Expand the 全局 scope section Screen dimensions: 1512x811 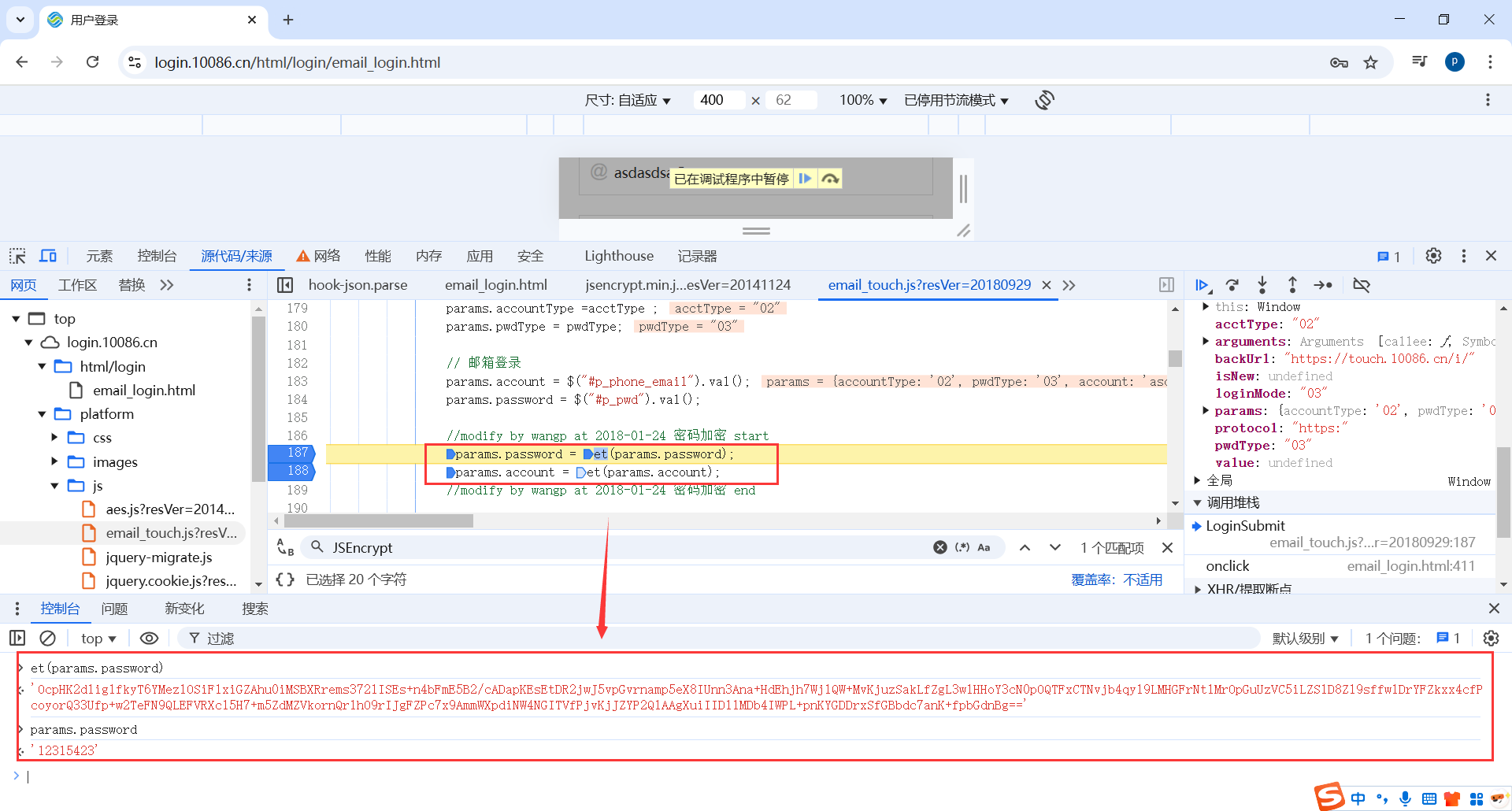[x=1197, y=480]
